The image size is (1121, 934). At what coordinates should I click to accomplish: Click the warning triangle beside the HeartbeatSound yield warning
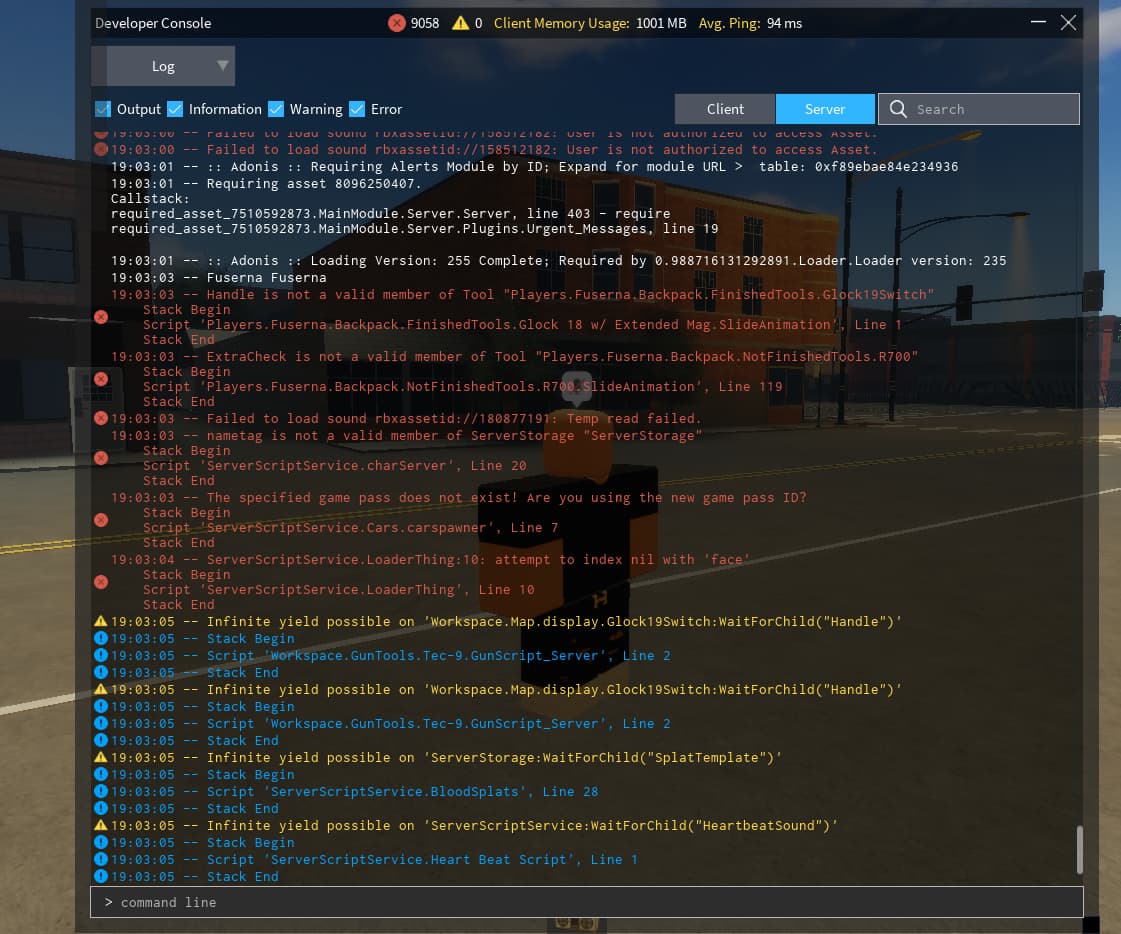(x=100, y=825)
